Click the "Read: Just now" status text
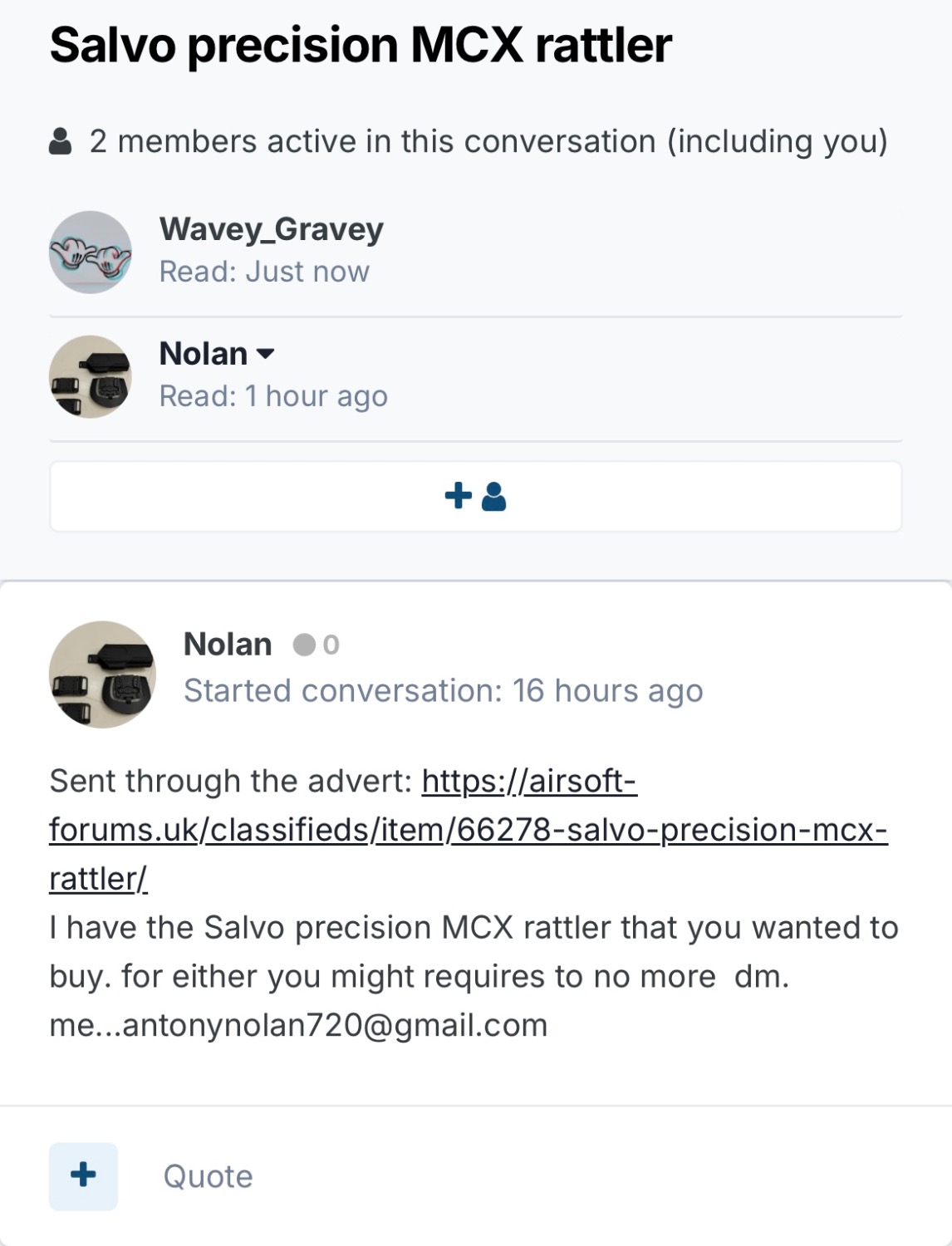This screenshot has height=1246, width=952. (x=264, y=272)
